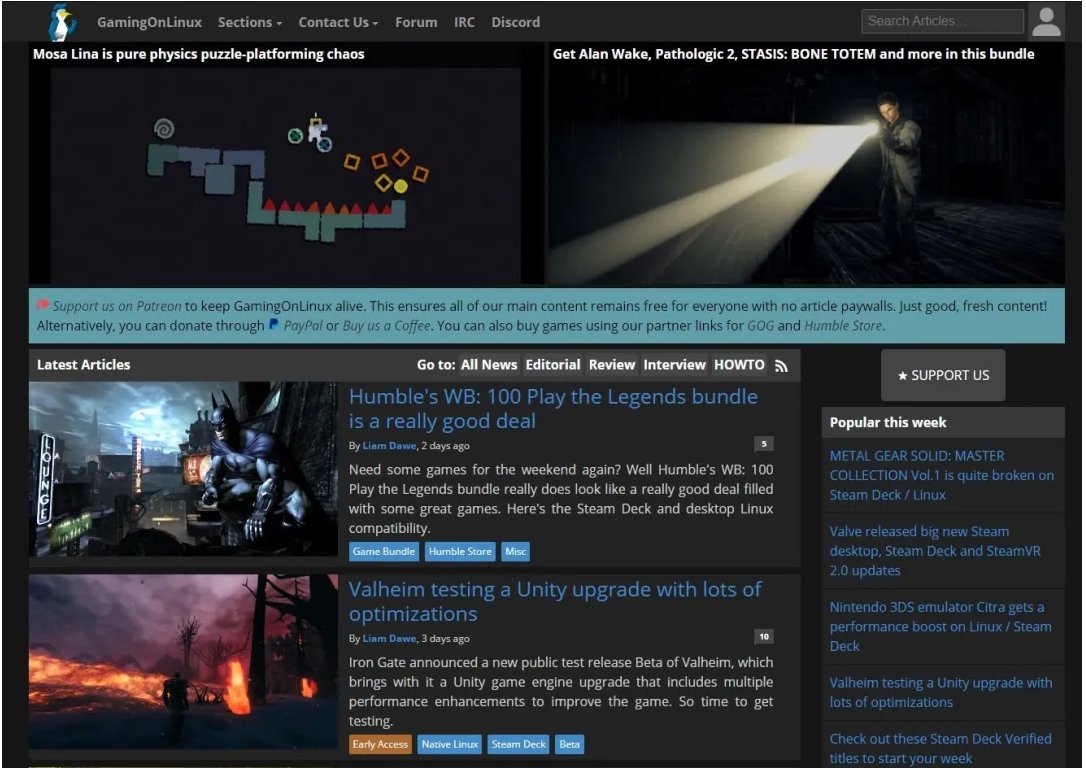Expand the Sections dropdown menu
The image size is (1086, 768).
tap(249, 22)
